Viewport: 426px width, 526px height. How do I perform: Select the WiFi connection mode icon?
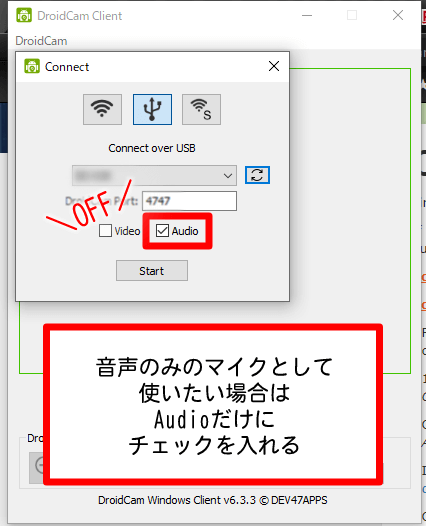coord(102,109)
